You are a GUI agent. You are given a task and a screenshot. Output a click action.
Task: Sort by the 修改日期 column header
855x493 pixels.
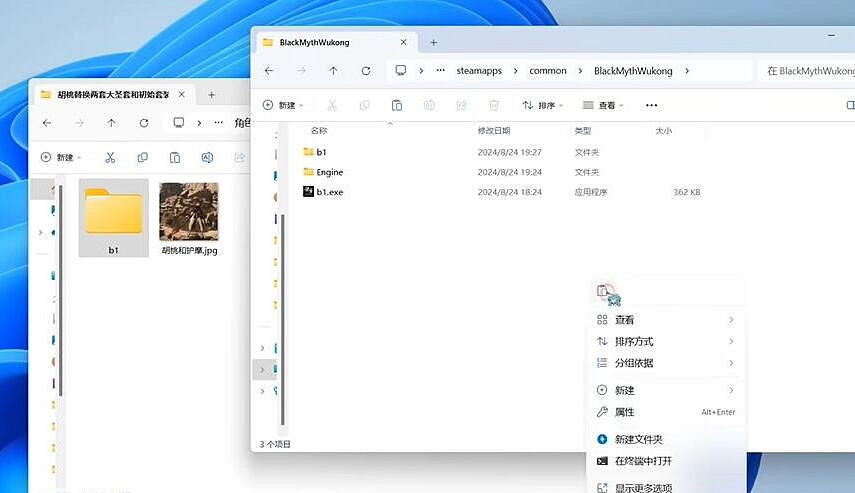coord(494,131)
